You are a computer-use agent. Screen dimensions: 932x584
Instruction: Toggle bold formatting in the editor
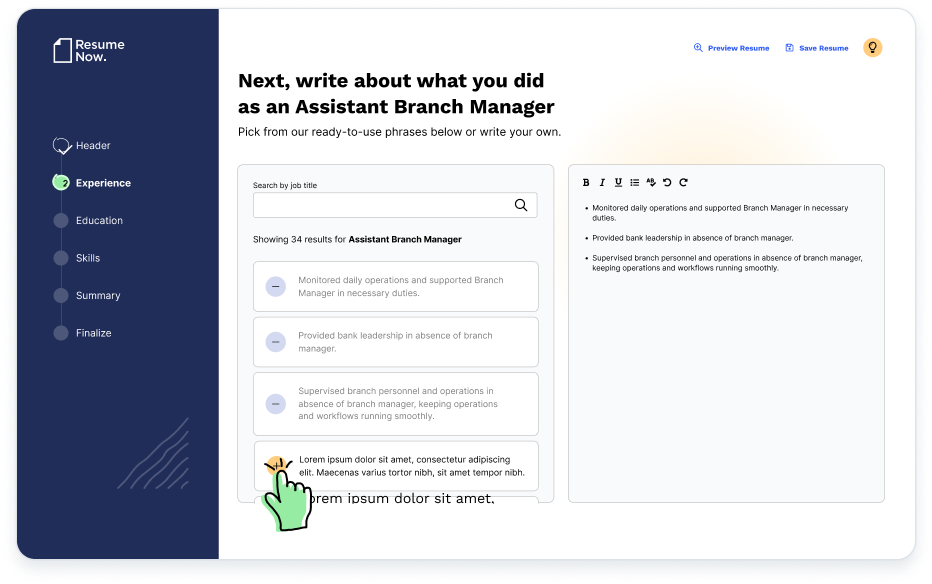point(586,182)
